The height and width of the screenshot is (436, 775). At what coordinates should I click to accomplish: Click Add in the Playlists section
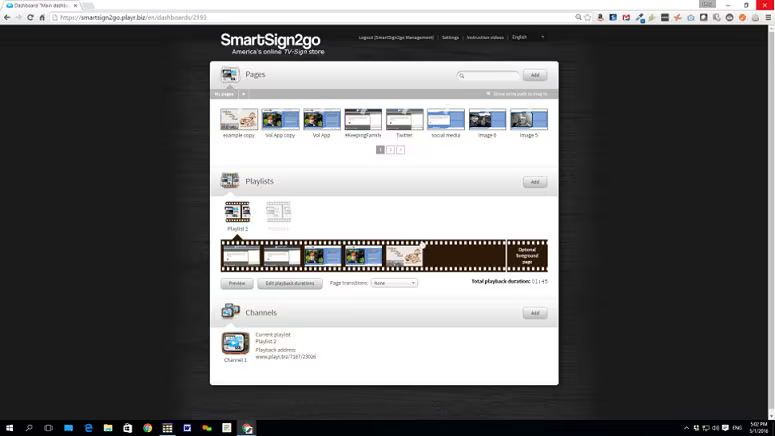[535, 182]
